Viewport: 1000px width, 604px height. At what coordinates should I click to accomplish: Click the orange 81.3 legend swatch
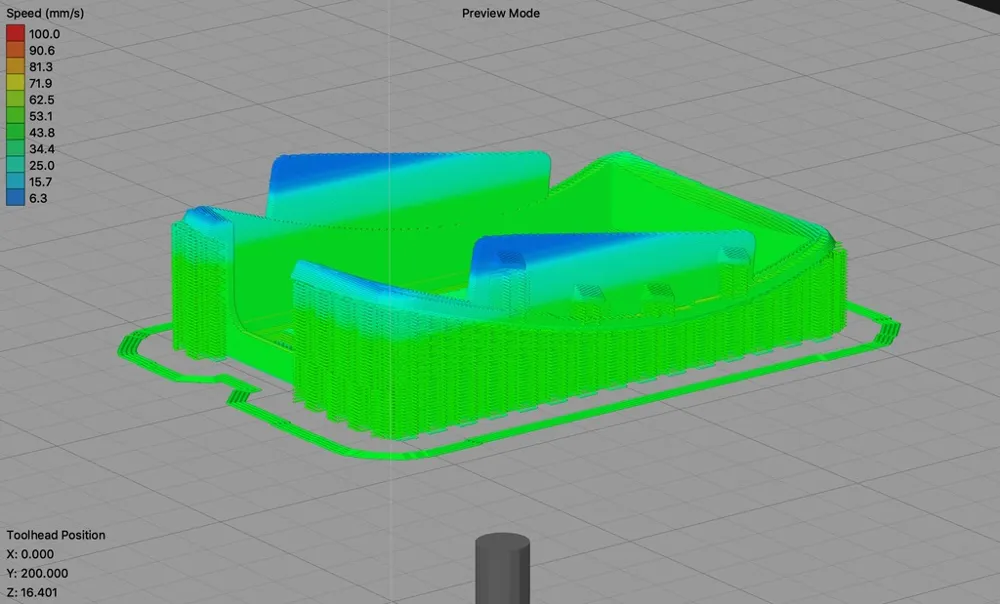pyautogui.click(x=15, y=66)
